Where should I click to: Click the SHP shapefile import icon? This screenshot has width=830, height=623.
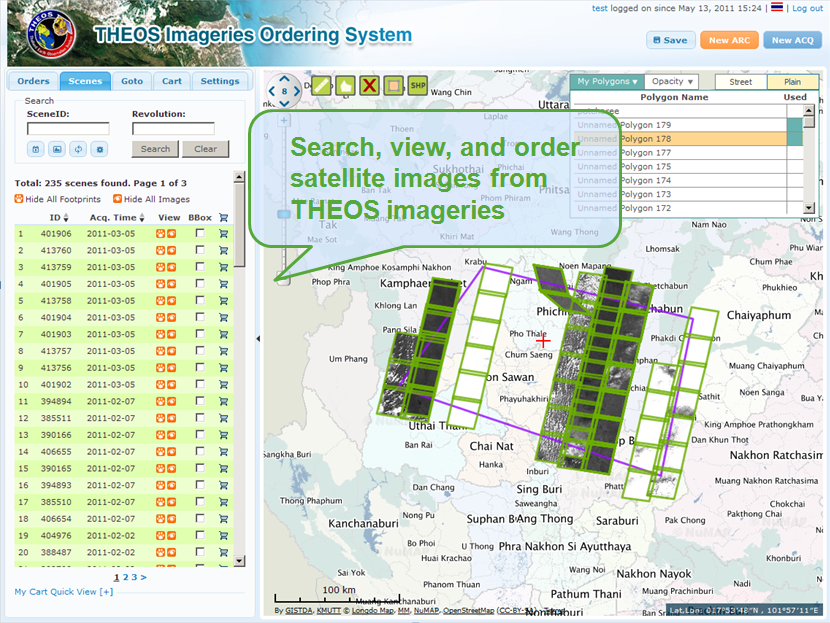click(x=418, y=85)
